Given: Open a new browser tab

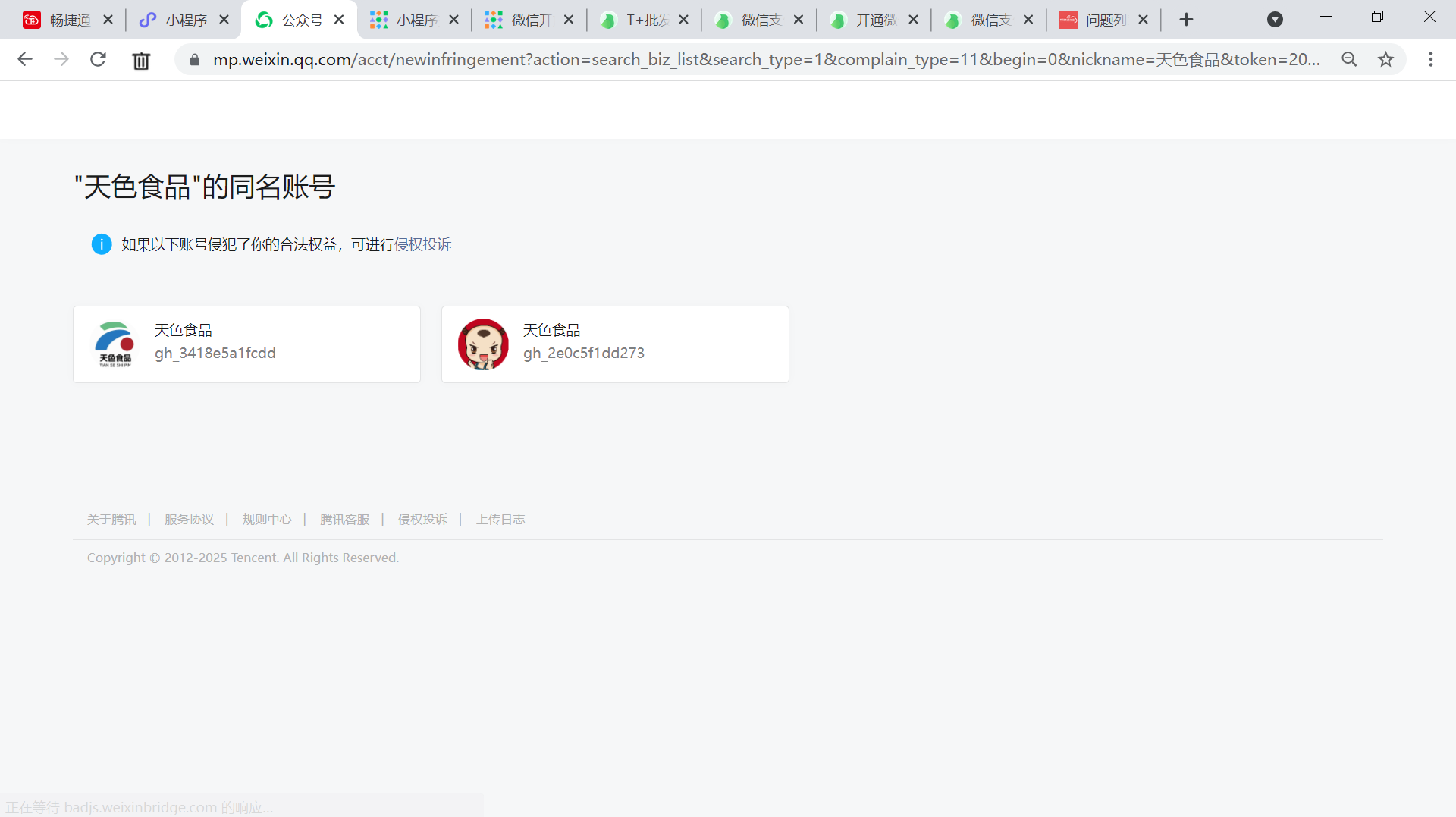Looking at the screenshot, I should [1187, 20].
